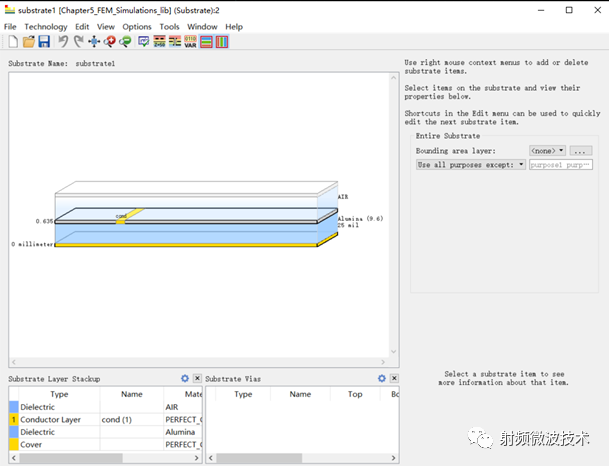Click the Undo arrow icon
Viewport: 609px width, 466px height.
pyautogui.click(x=62, y=42)
